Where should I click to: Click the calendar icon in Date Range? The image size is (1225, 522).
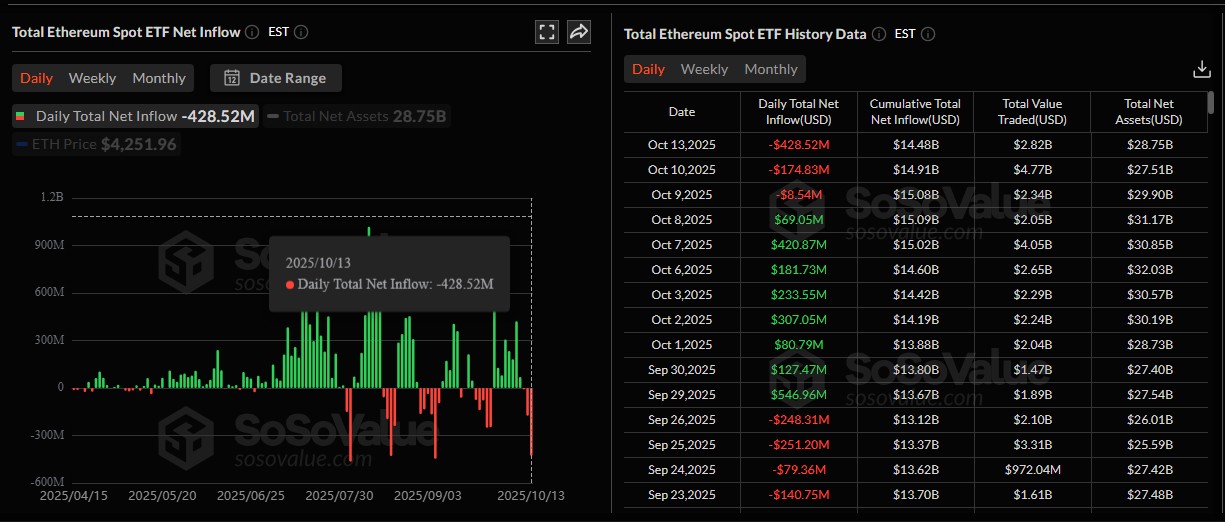tap(231, 78)
